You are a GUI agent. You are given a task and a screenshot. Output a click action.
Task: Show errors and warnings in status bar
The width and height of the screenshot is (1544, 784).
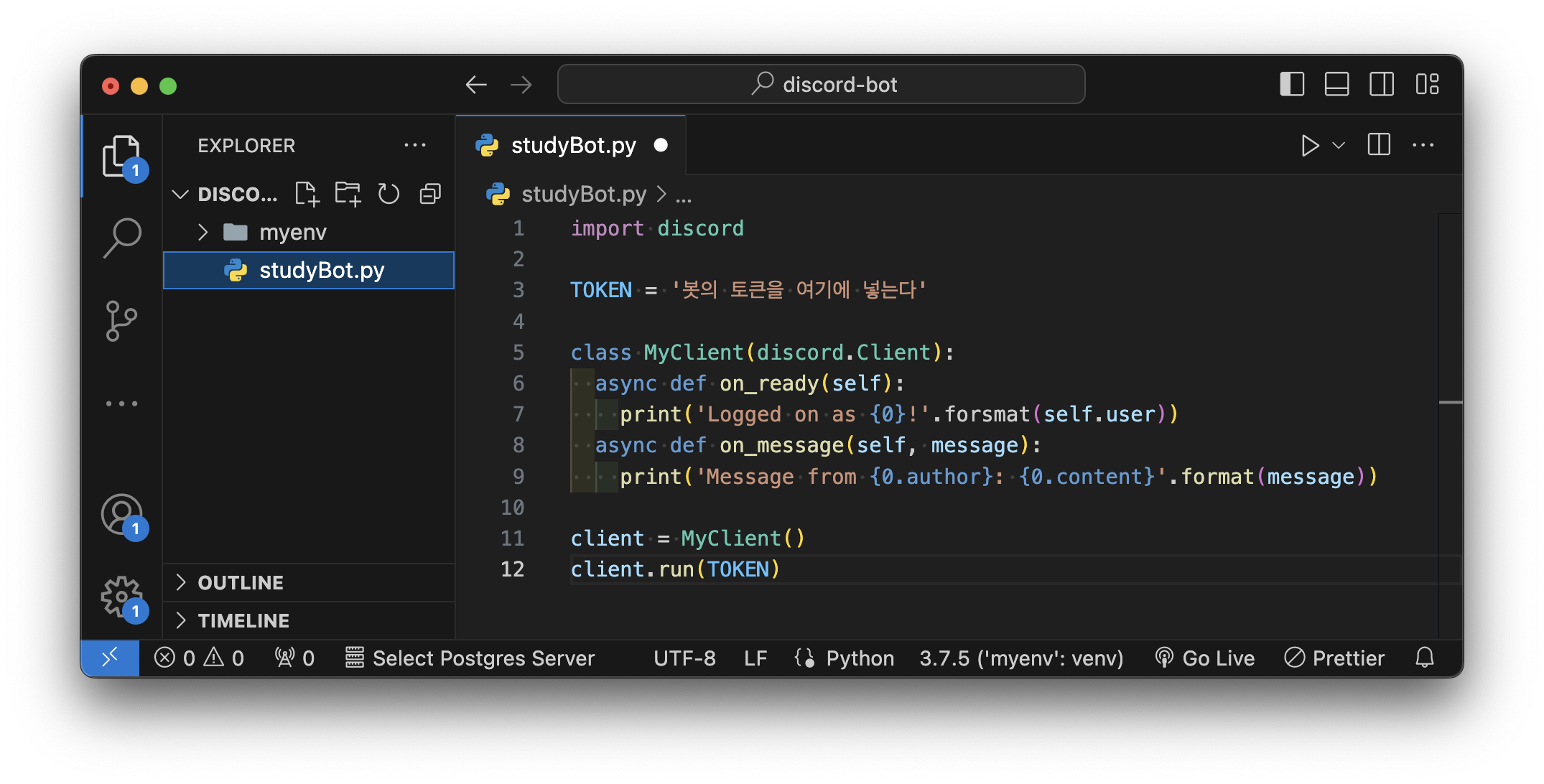200,658
